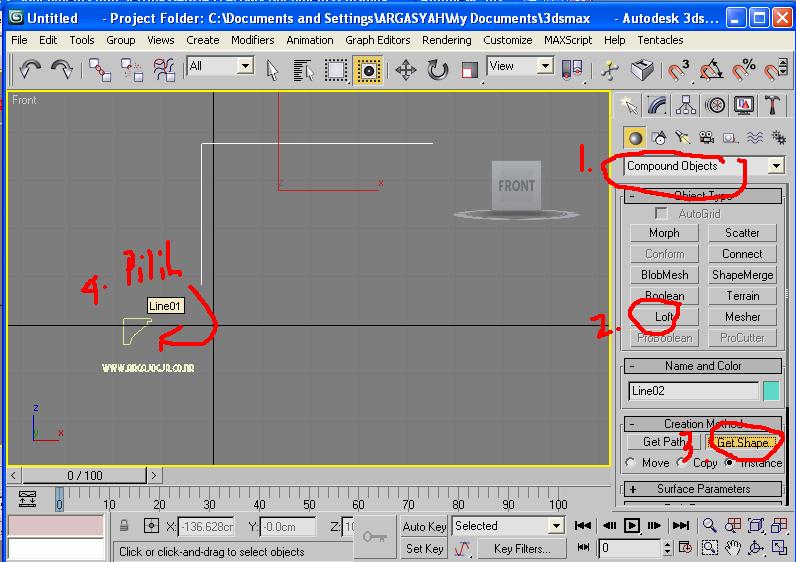The width and height of the screenshot is (796, 562).
Task: Toggle Spinner Snap
Action: [x=775, y=70]
